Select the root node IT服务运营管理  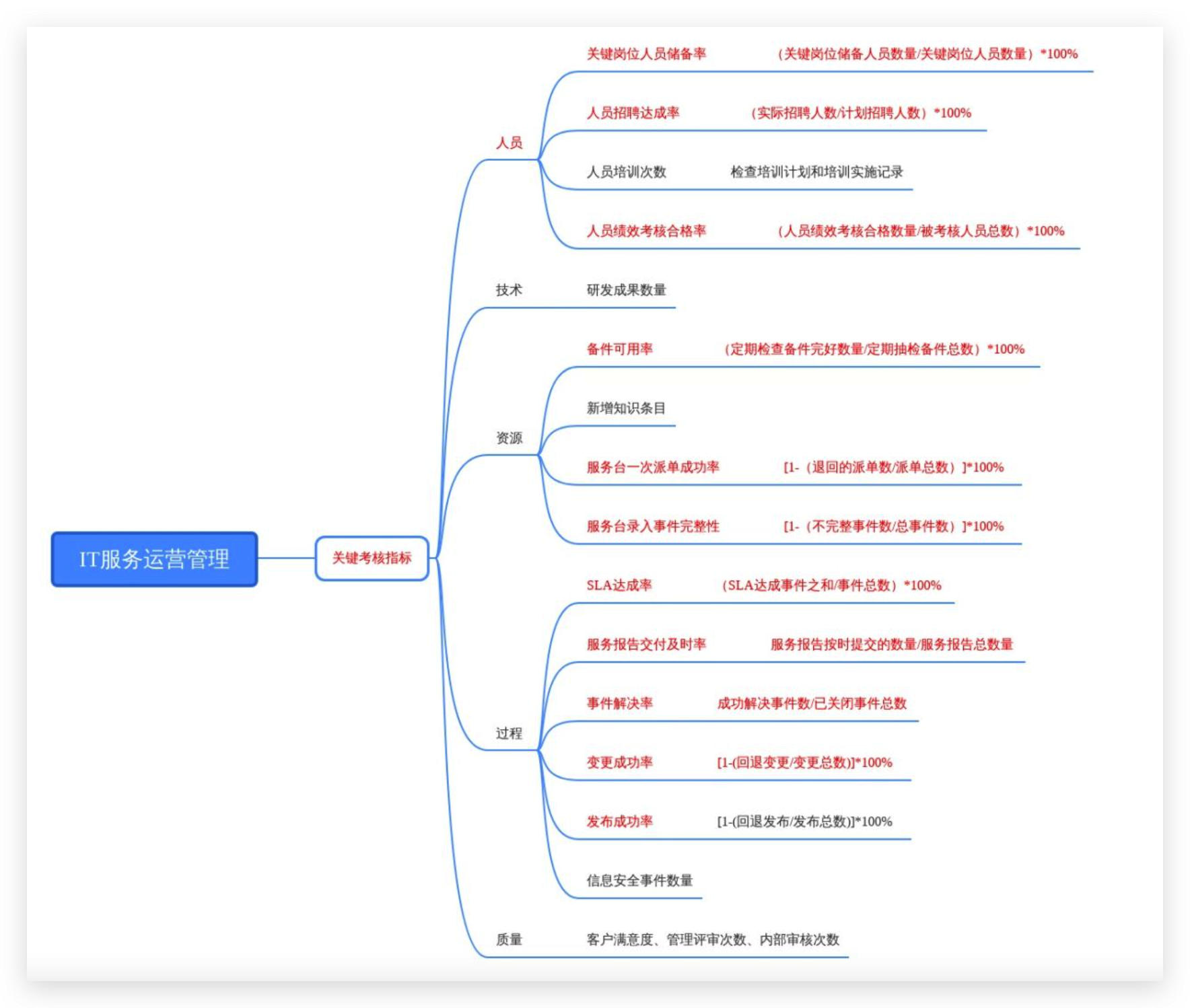coord(154,559)
